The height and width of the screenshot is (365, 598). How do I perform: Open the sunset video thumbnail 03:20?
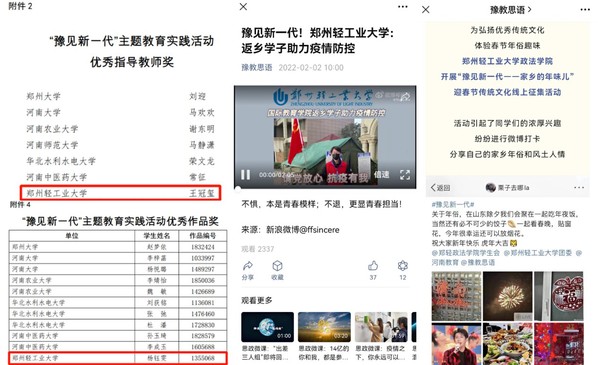(324, 327)
